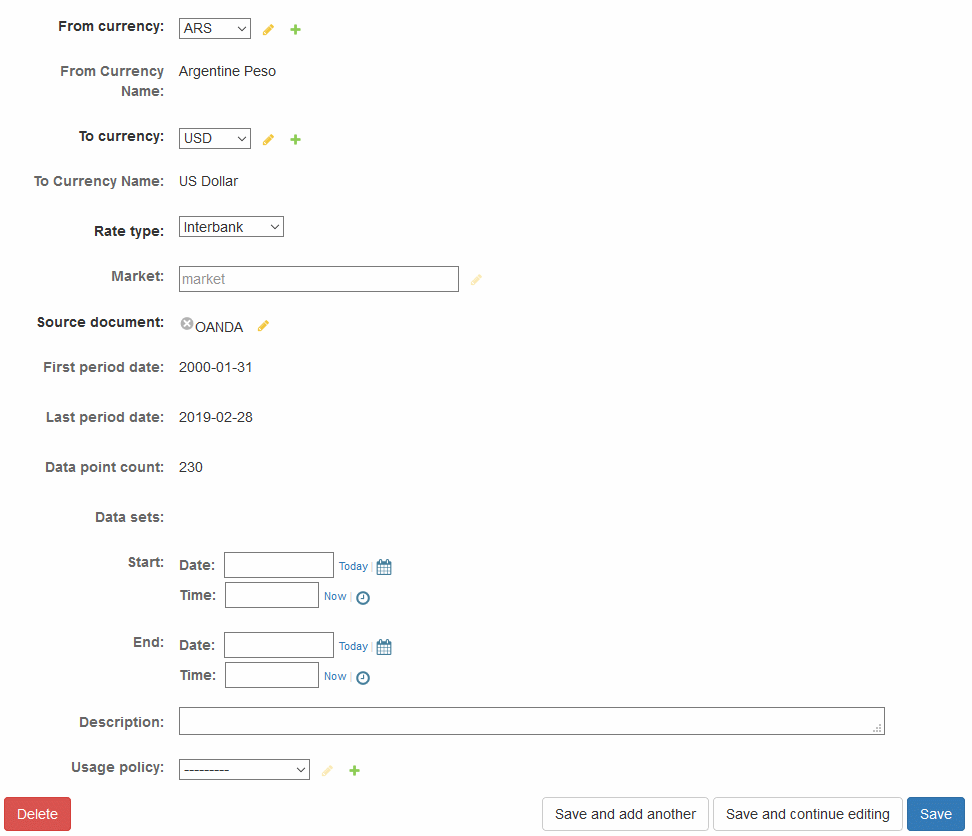Open the calendar picker for End date
The image size is (972, 836).
tap(384, 647)
